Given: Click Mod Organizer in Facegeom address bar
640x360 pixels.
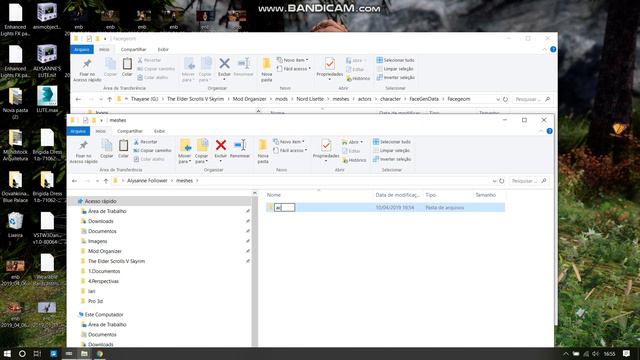Looking at the screenshot, I should point(249,99).
